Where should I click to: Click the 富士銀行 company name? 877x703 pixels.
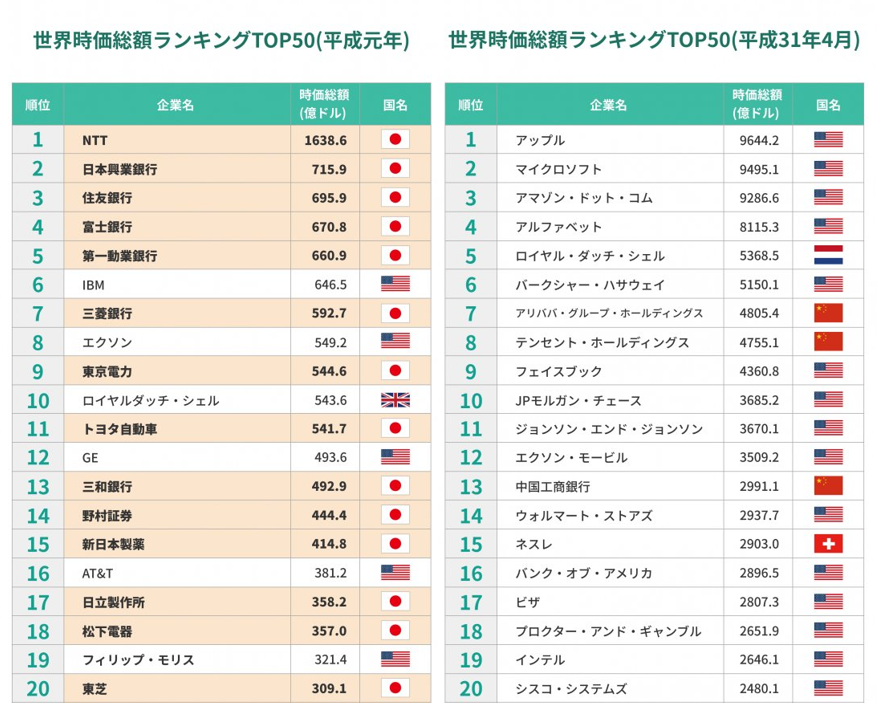pos(107,227)
